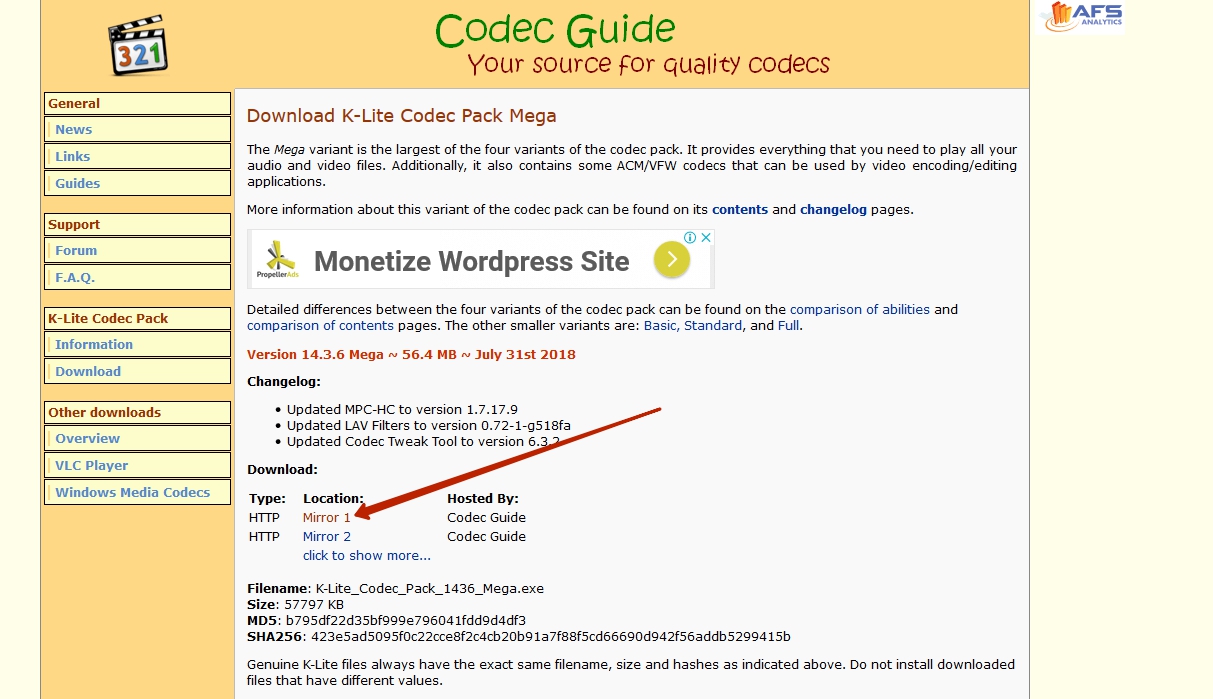Open the Links sidebar menu item
The width and height of the screenshot is (1213, 699).
tap(73, 157)
